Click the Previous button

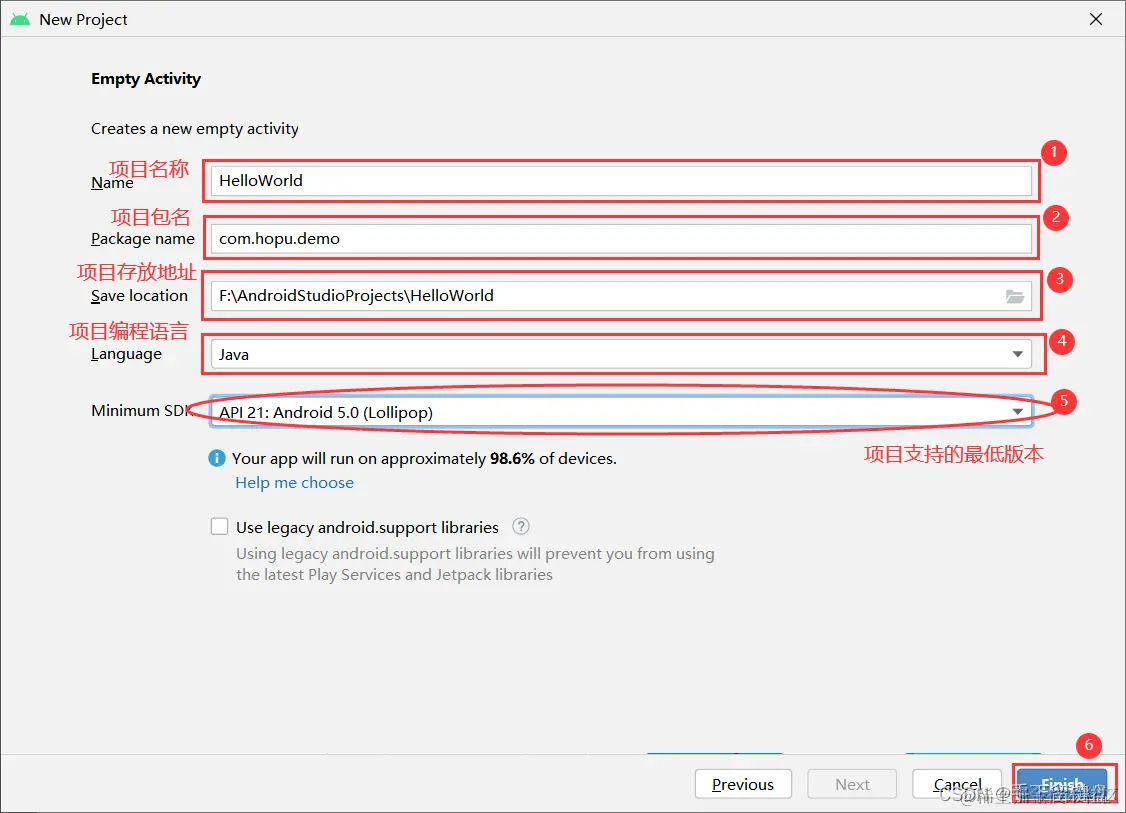(x=743, y=784)
